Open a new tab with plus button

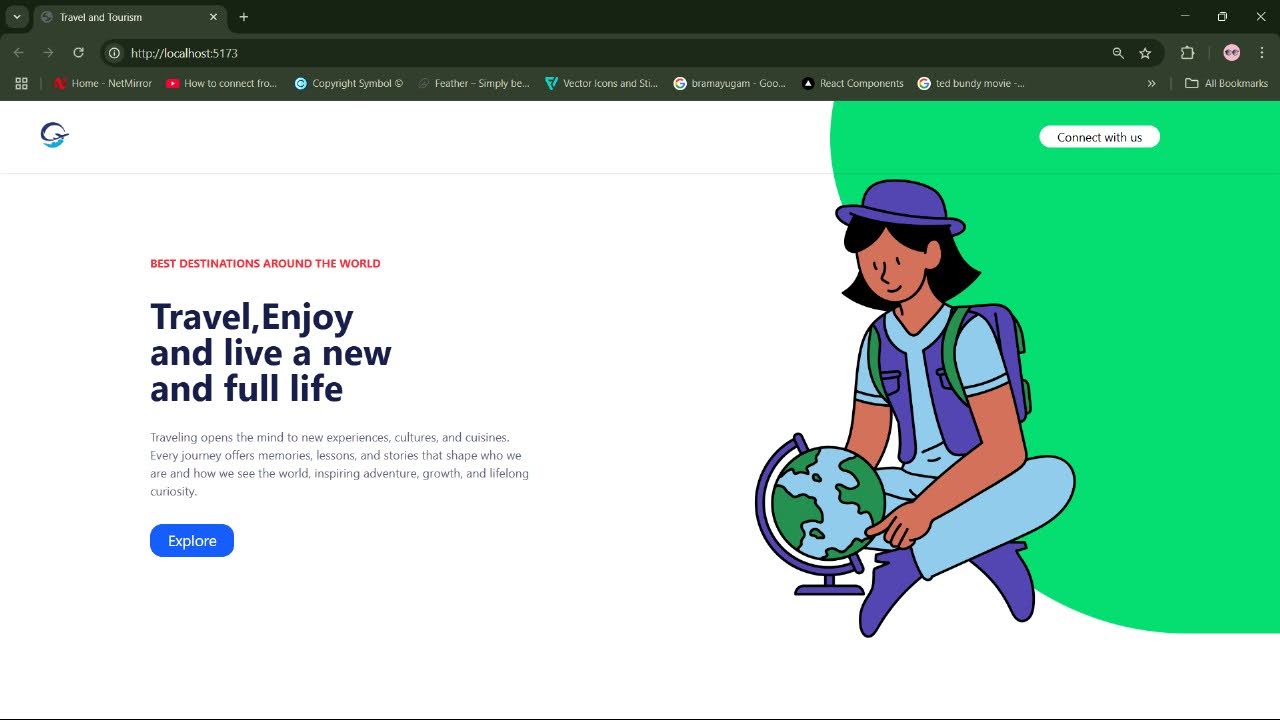coord(243,17)
